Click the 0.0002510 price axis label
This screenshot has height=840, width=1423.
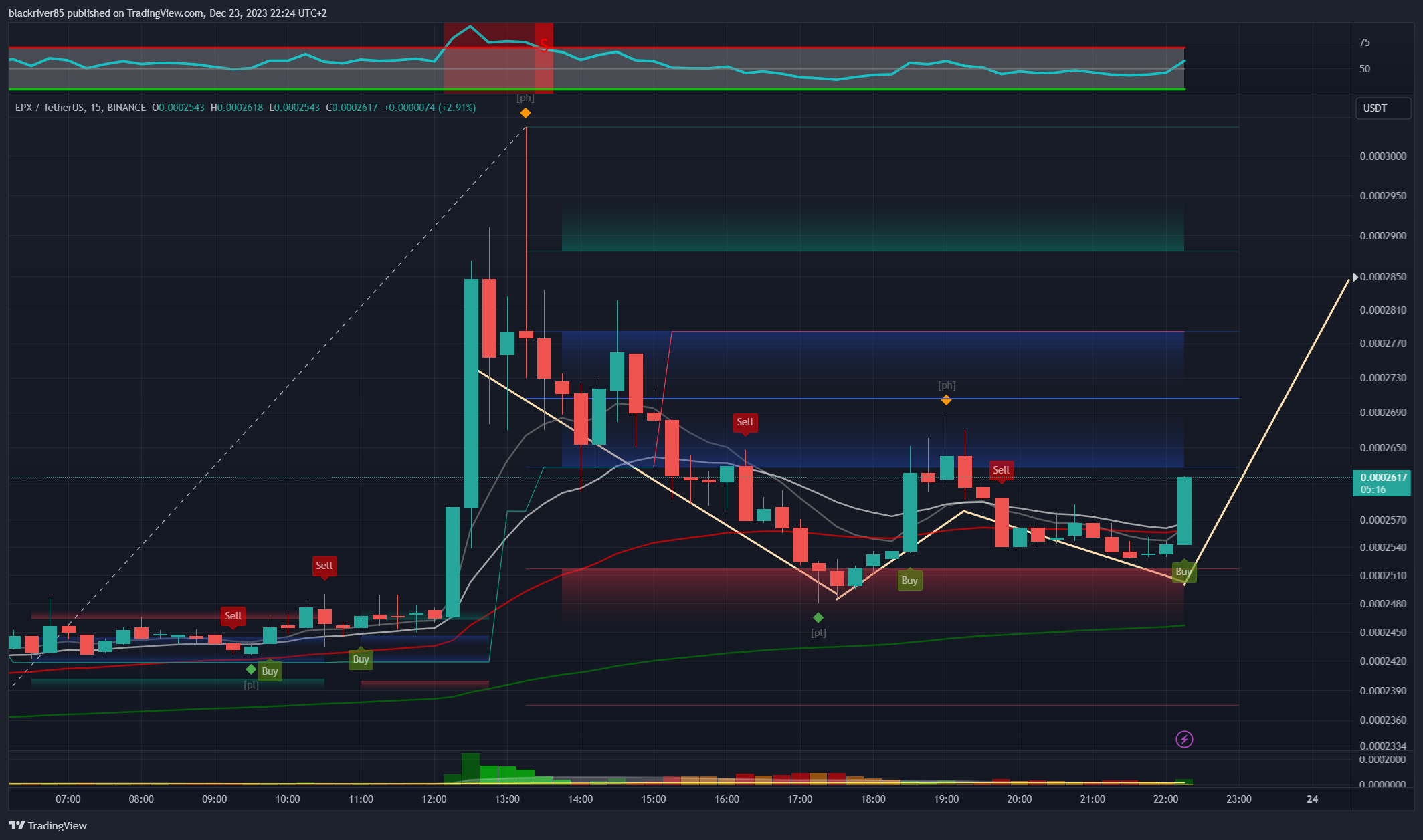pos(1383,576)
